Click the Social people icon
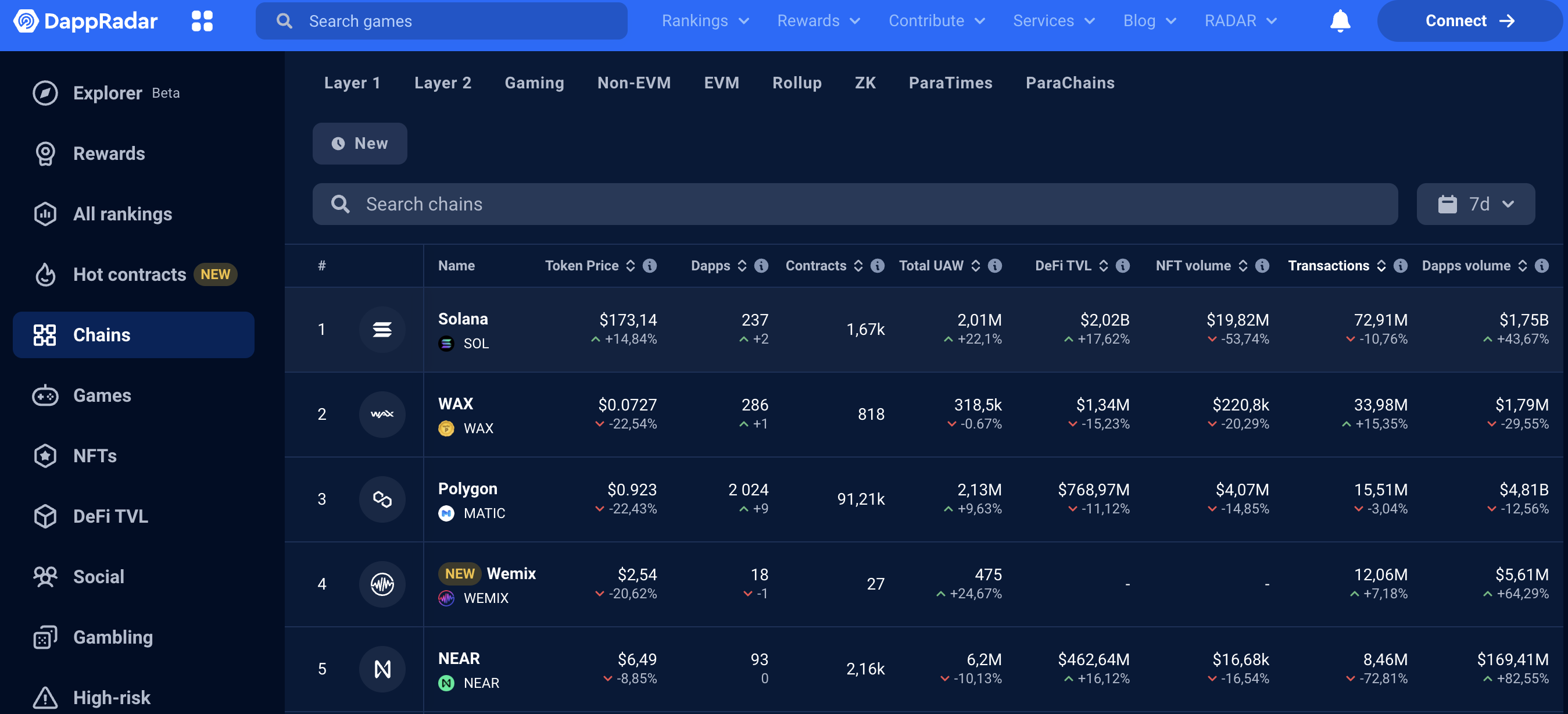1568x714 pixels. pyautogui.click(x=45, y=576)
